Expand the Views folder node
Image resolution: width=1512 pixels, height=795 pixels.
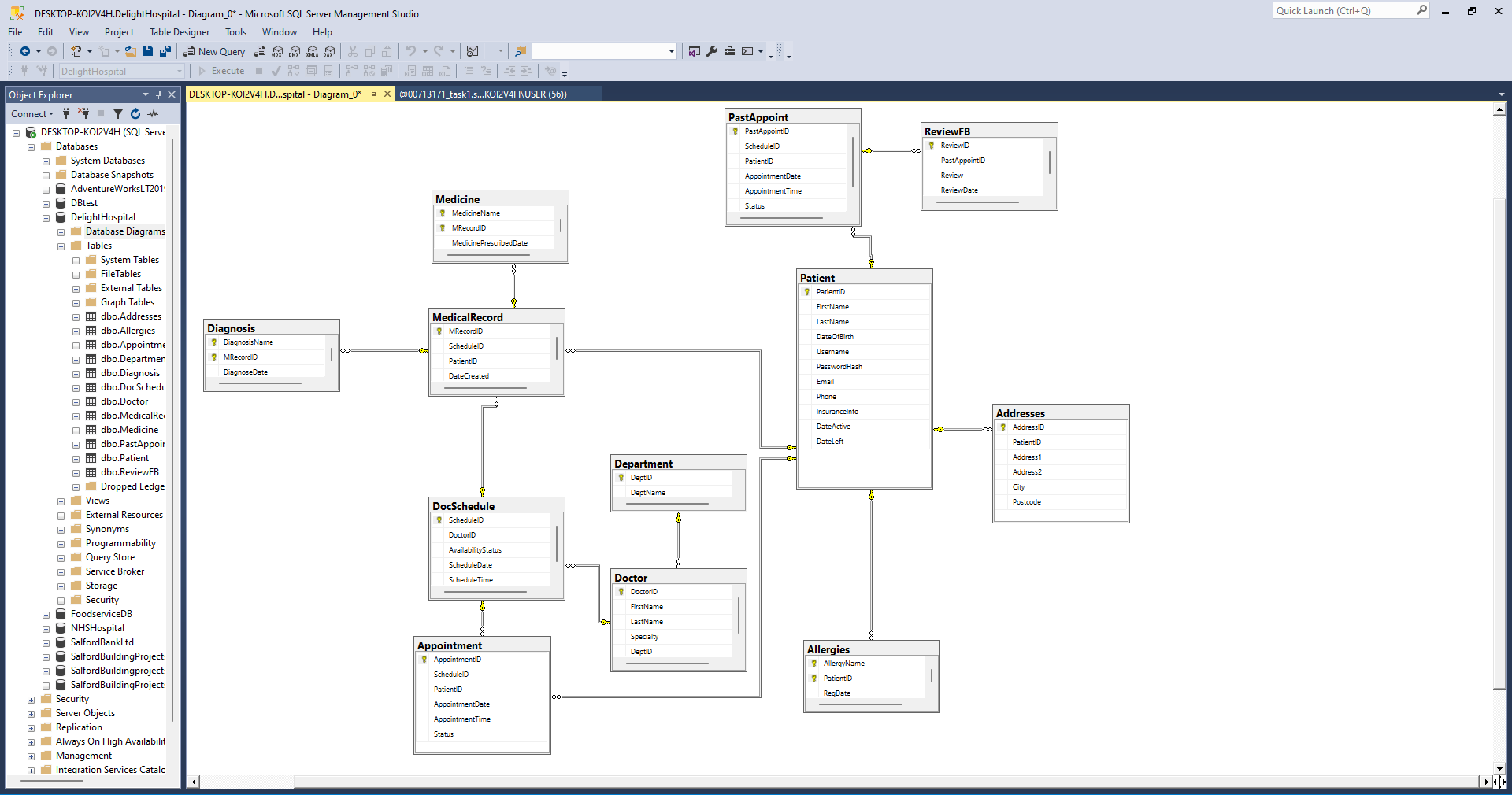point(61,501)
